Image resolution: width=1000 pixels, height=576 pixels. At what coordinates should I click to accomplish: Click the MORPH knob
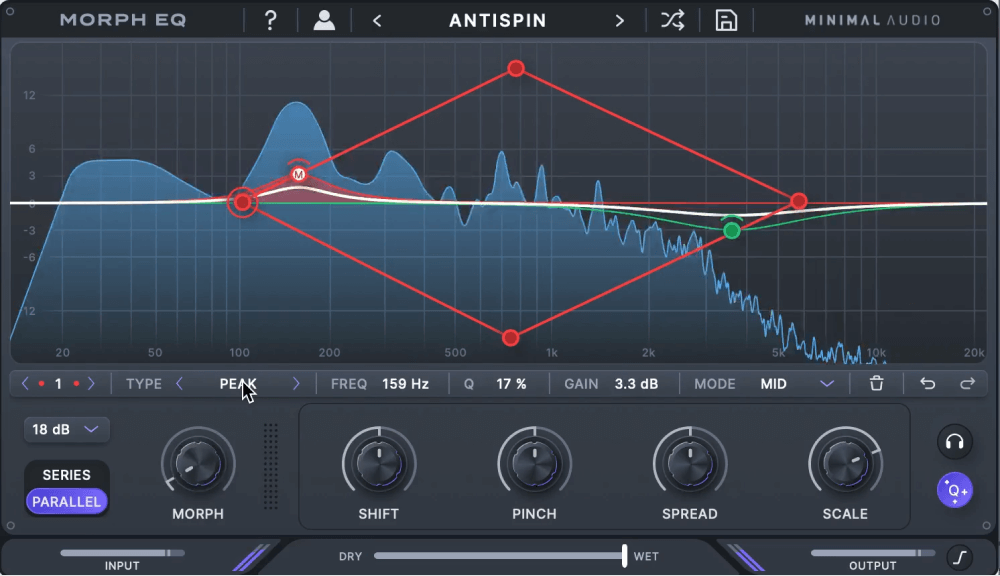pos(198,464)
